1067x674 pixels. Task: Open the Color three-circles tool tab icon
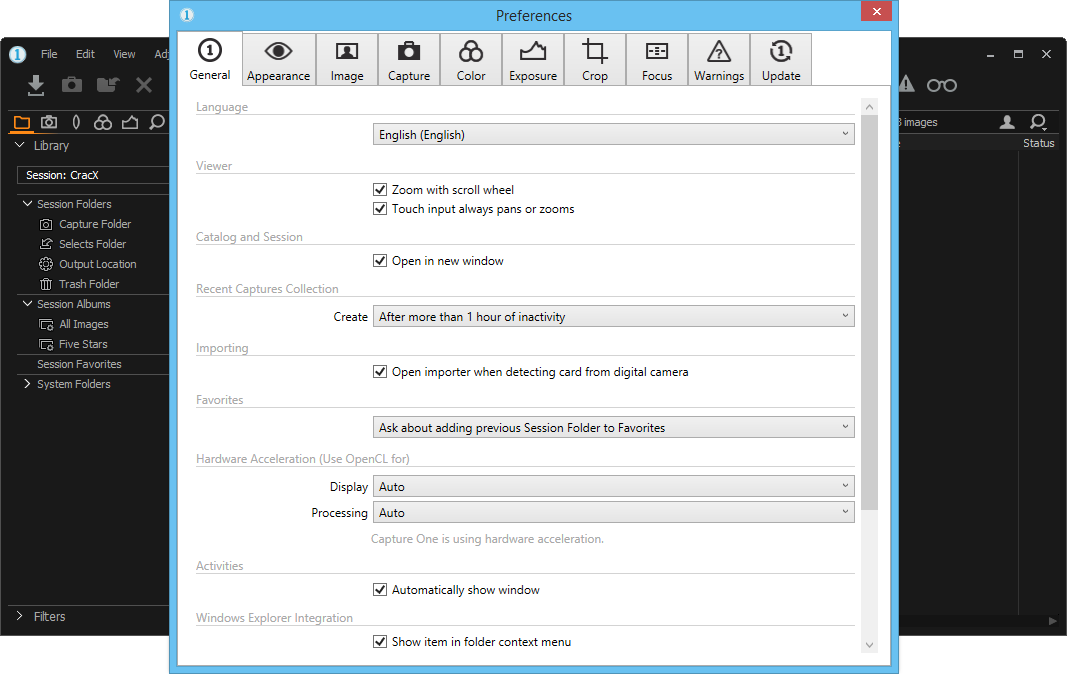(103, 122)
